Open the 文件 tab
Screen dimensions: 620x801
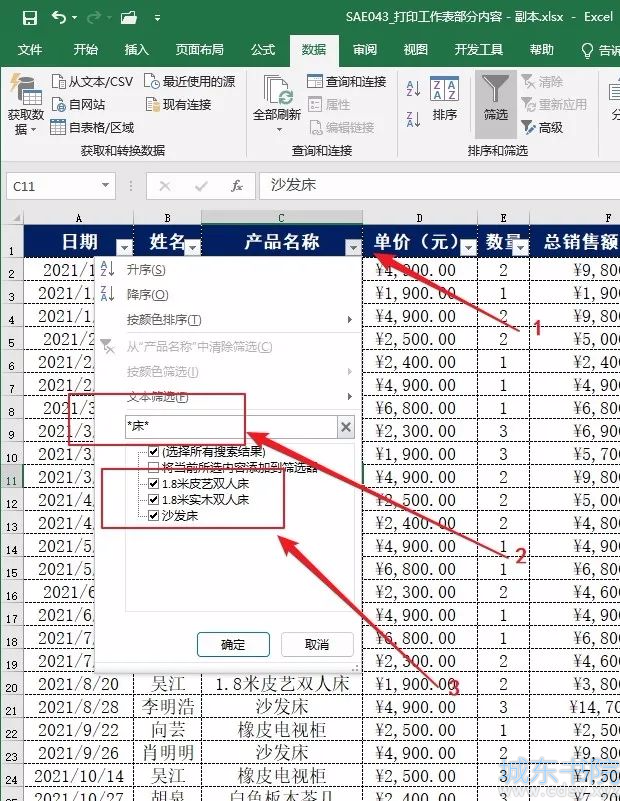click(30, 50)
